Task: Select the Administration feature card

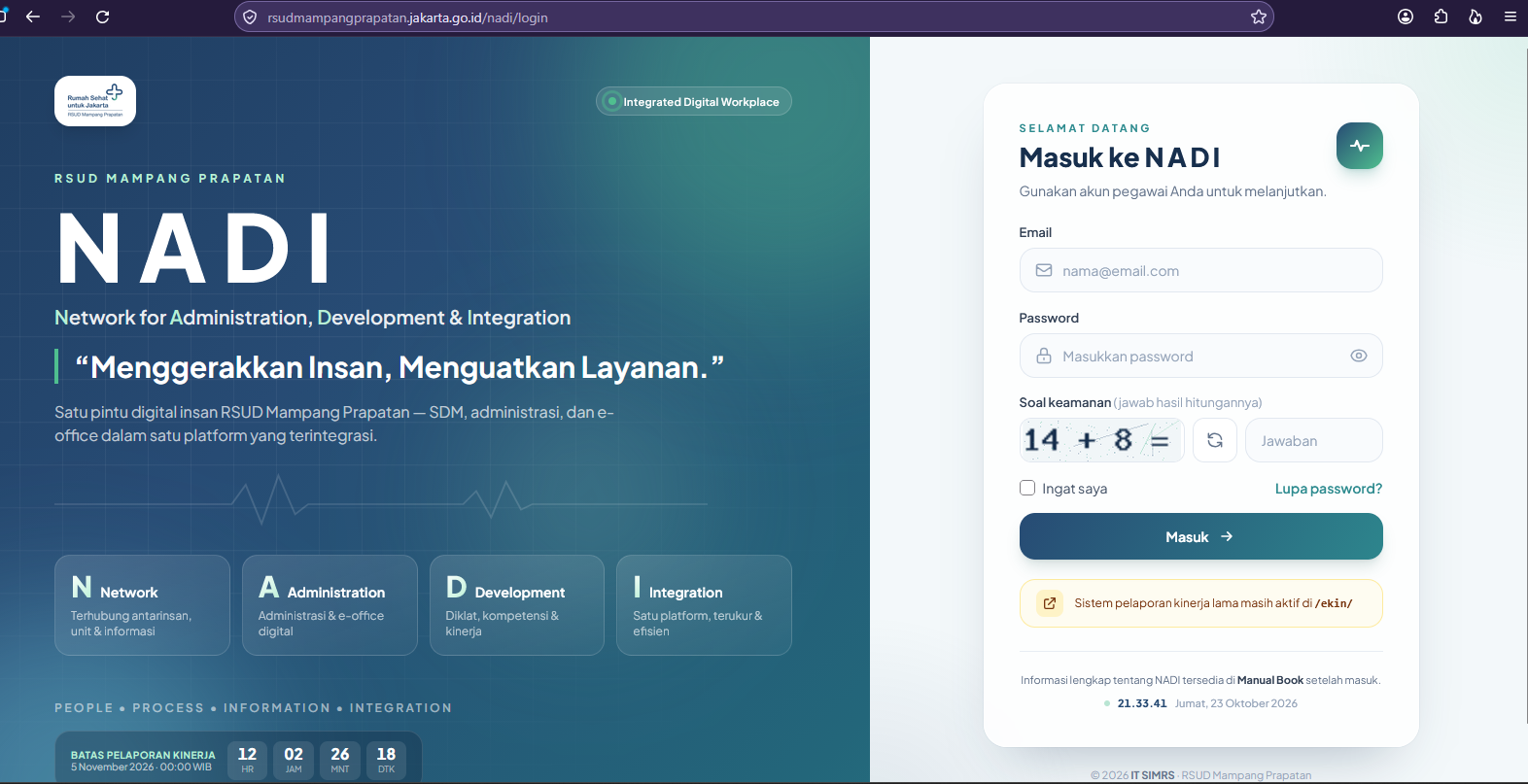Action: (330, 605)
